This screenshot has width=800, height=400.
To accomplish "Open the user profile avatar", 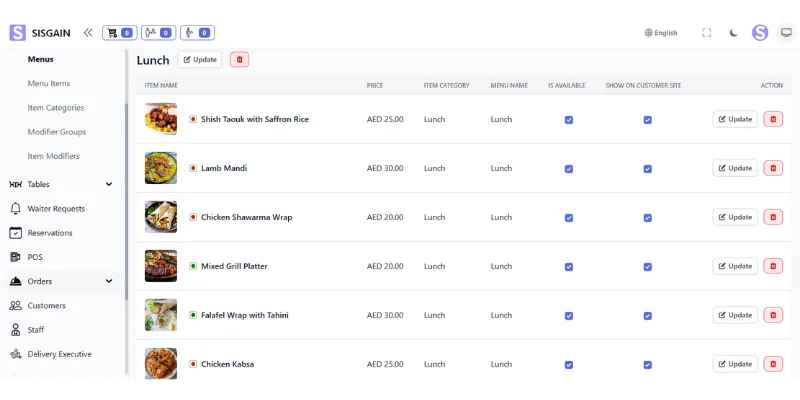I will click(760, 33).
